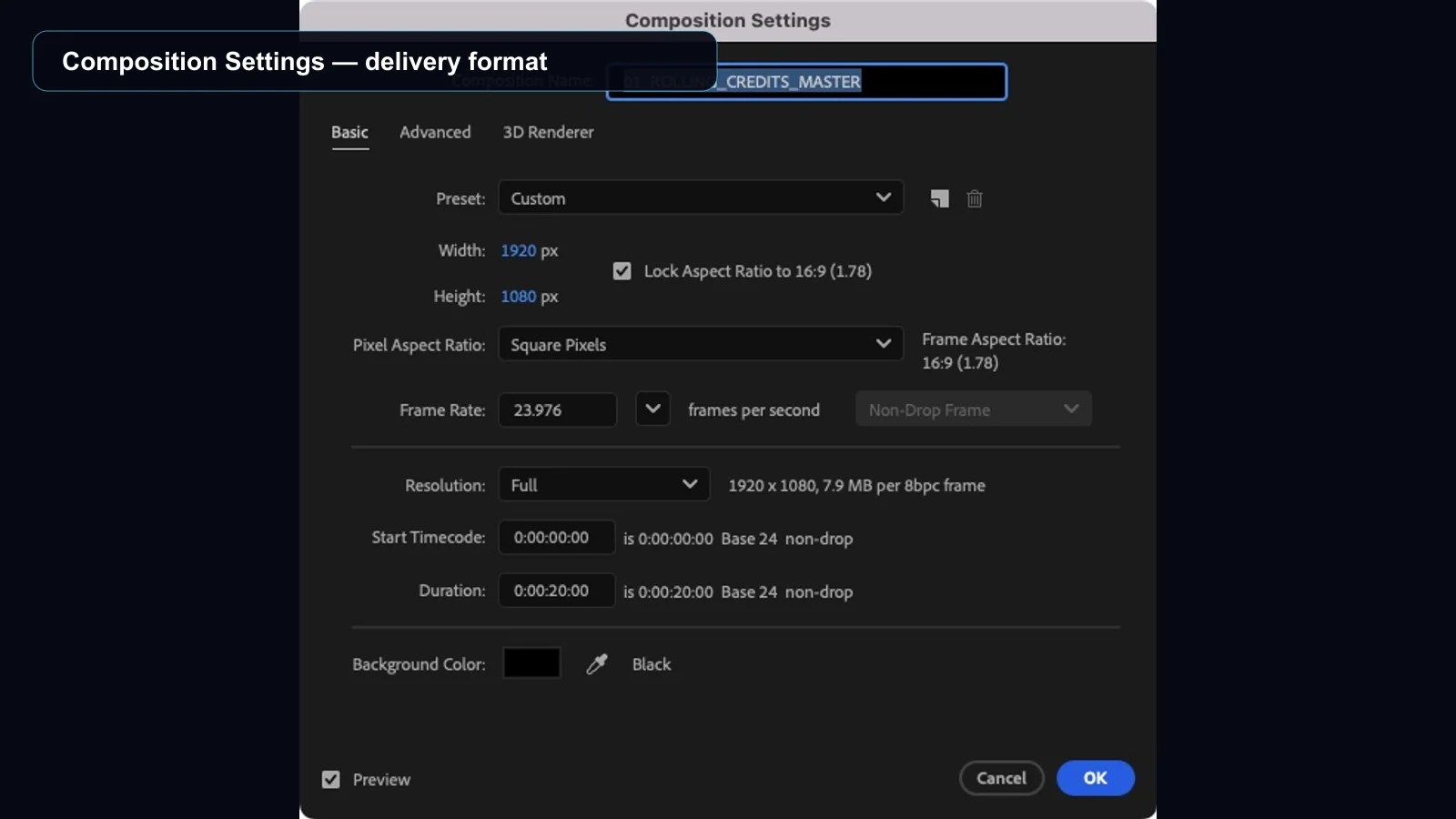
Task: Confirm settings with the OK button
Action: pos(1096,778)
